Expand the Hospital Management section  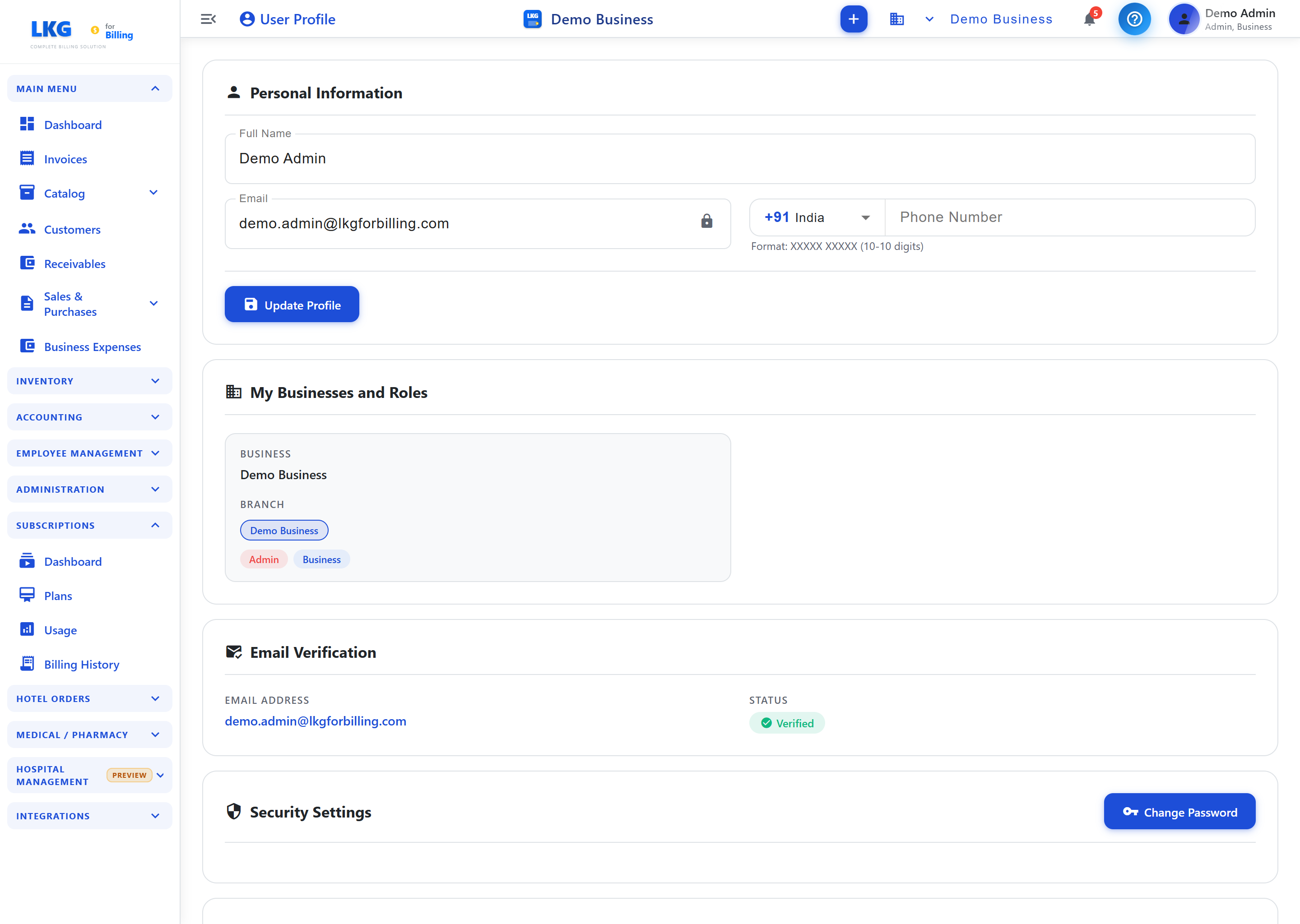pos(89,775)
